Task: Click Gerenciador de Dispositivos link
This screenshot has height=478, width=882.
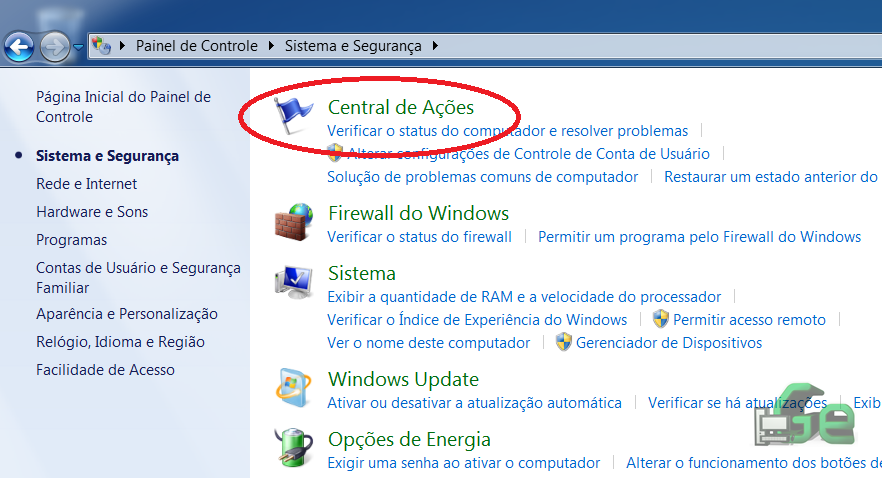Action: pos(669,342)
